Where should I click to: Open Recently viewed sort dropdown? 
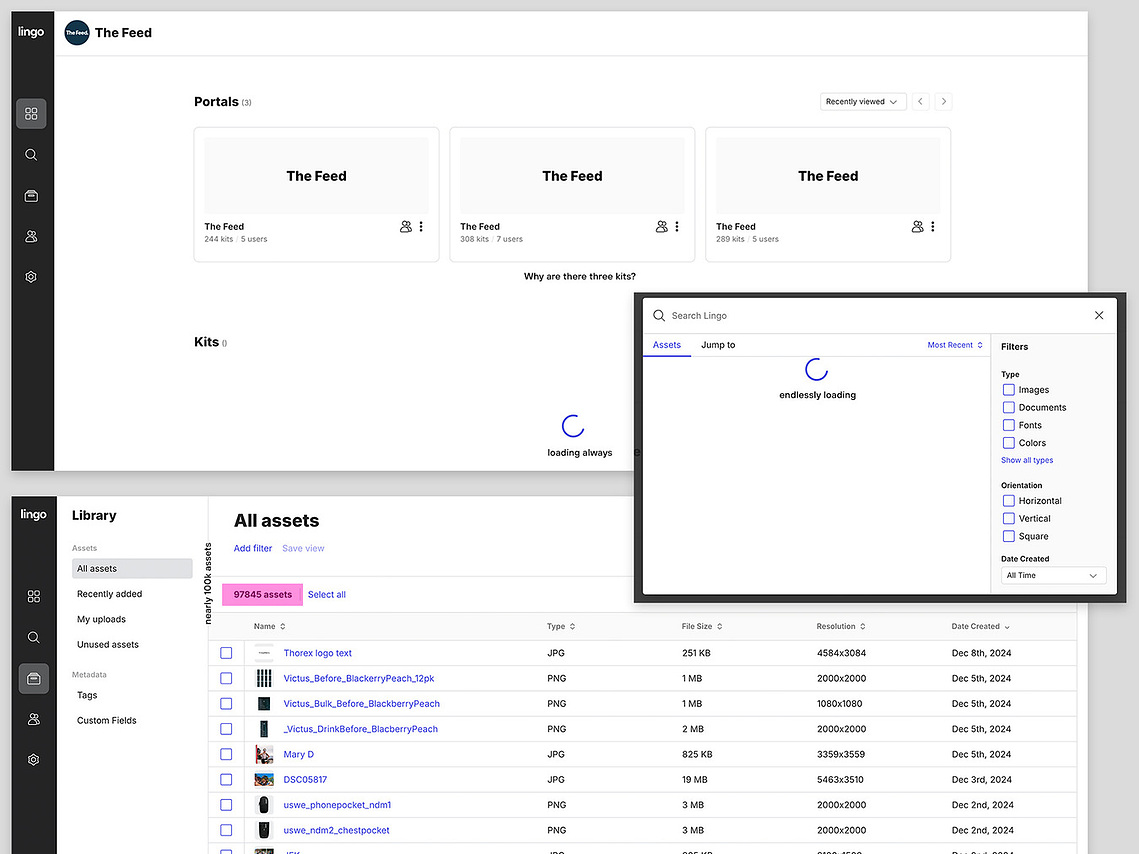[x=863, y=102]
